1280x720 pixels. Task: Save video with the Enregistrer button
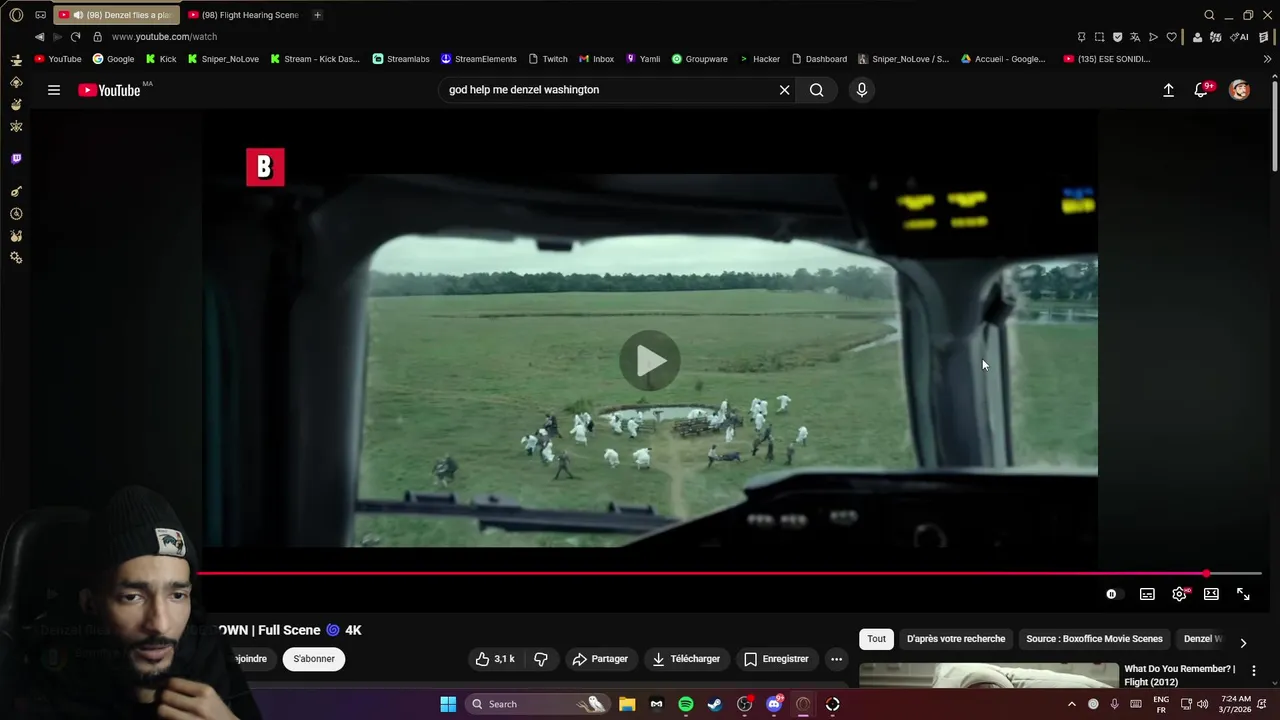pos(776,659)
